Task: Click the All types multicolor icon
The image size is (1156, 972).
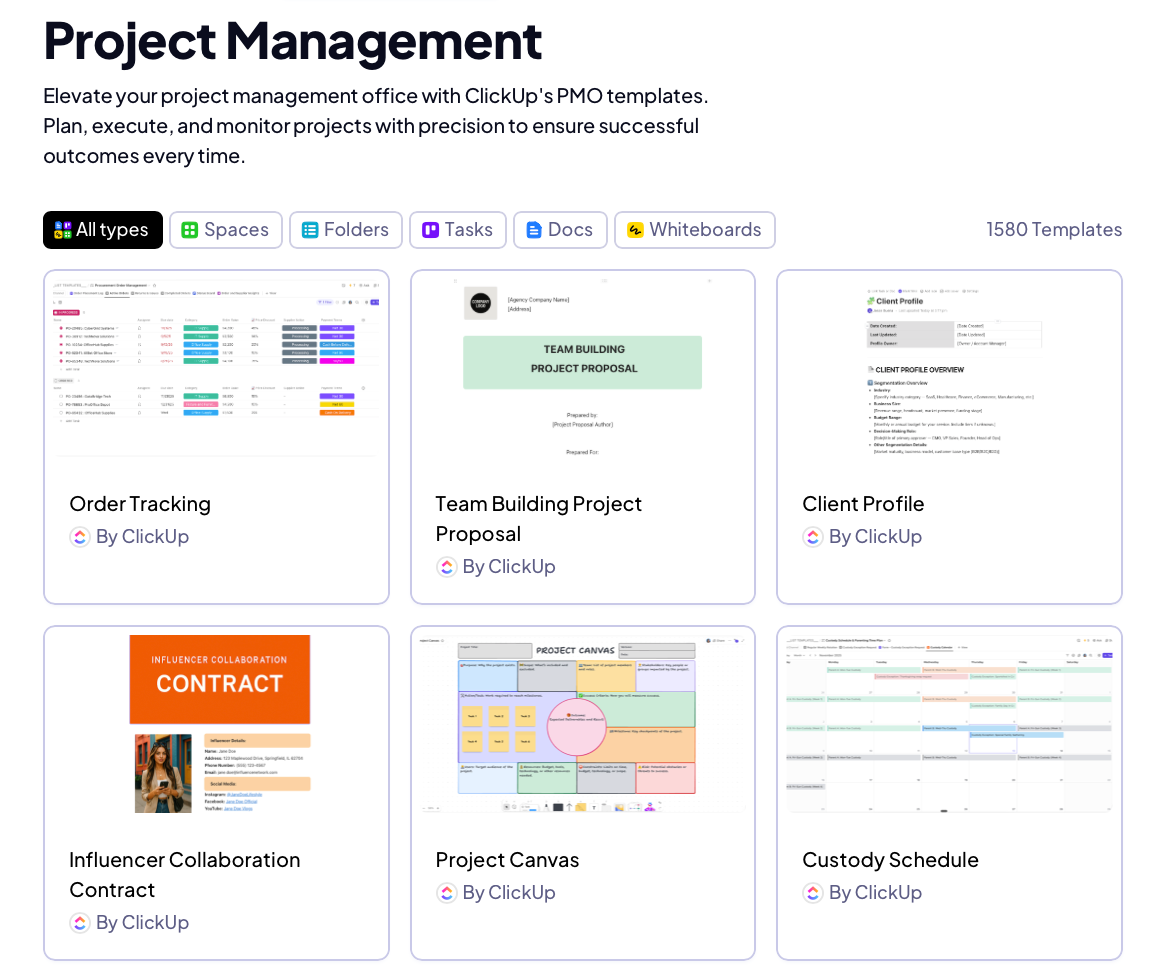Action: [63, 230]
